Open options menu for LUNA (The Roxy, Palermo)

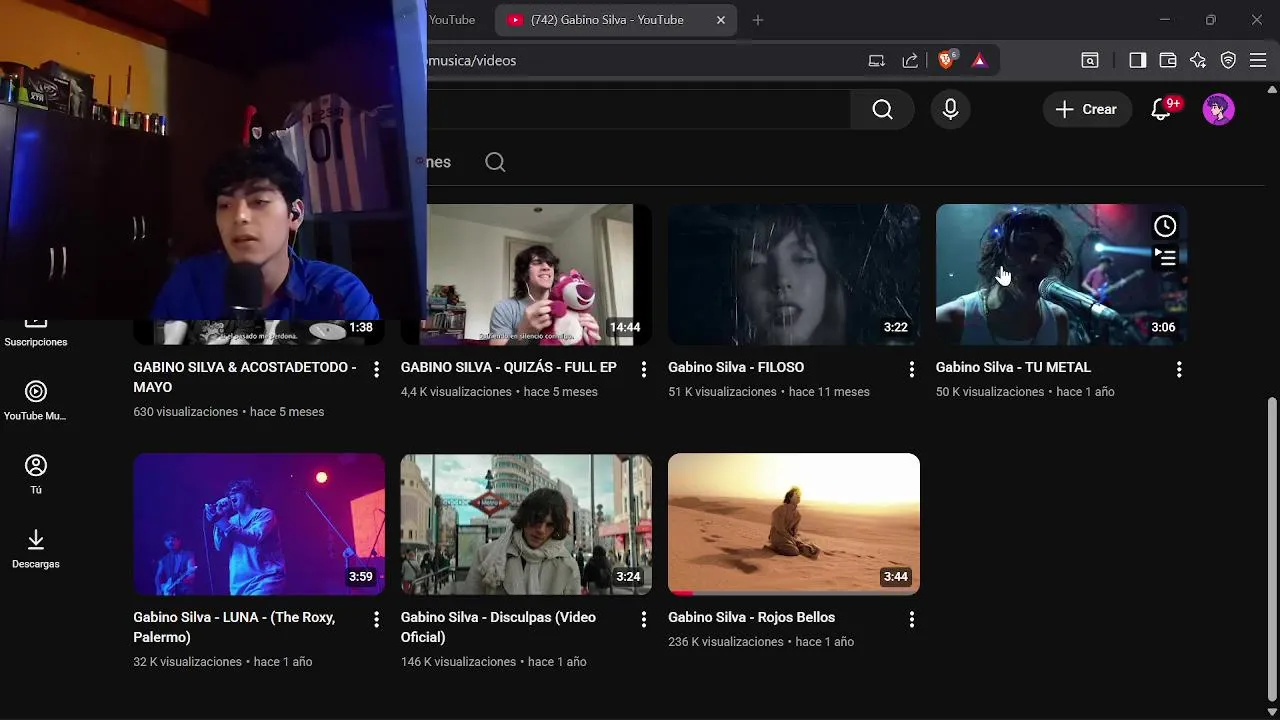tap(376, 620)
